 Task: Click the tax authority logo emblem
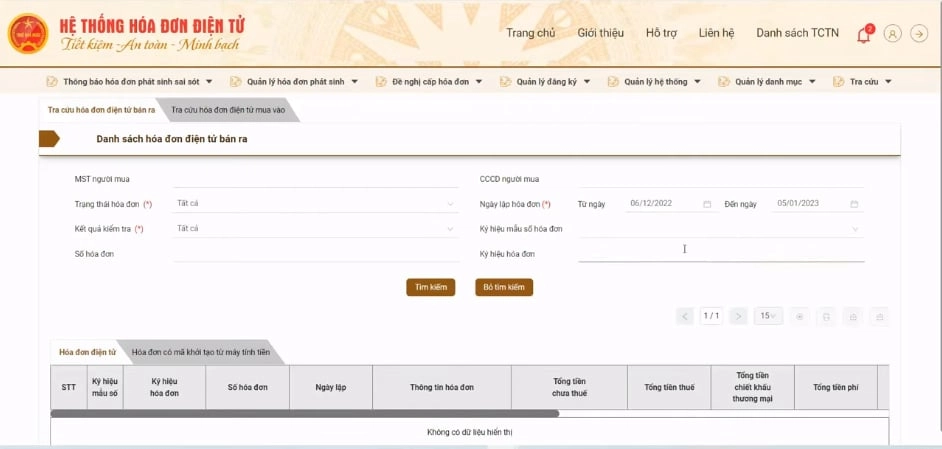click(x=27, y=33)
